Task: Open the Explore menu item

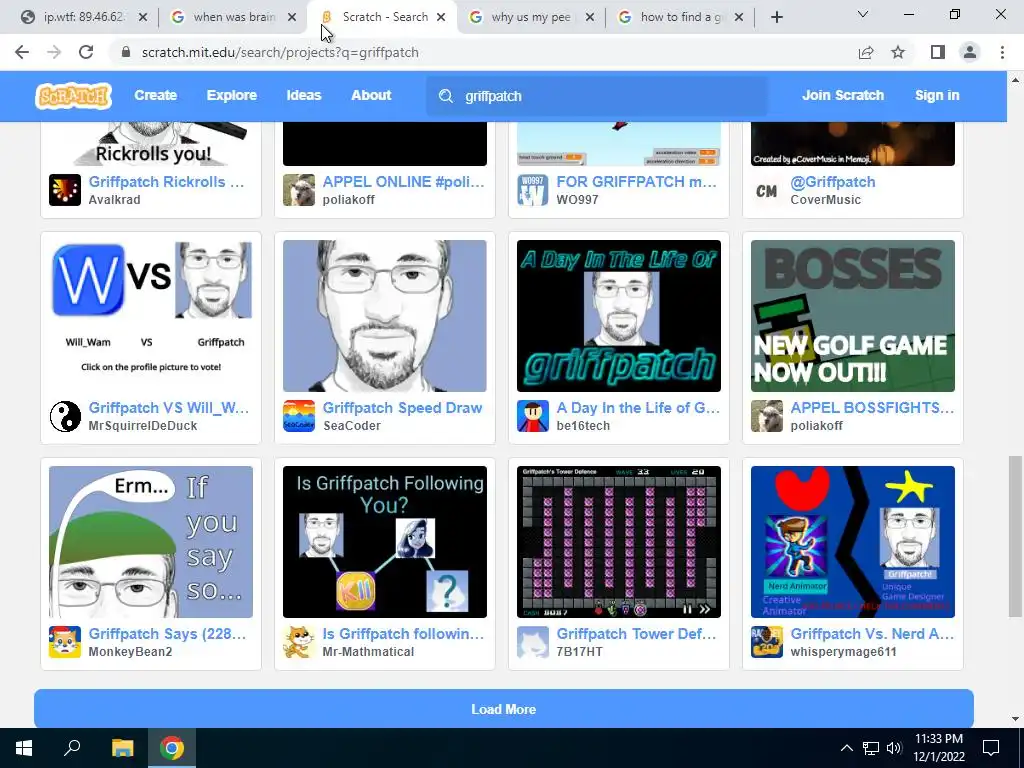Action: coord(232,95)
